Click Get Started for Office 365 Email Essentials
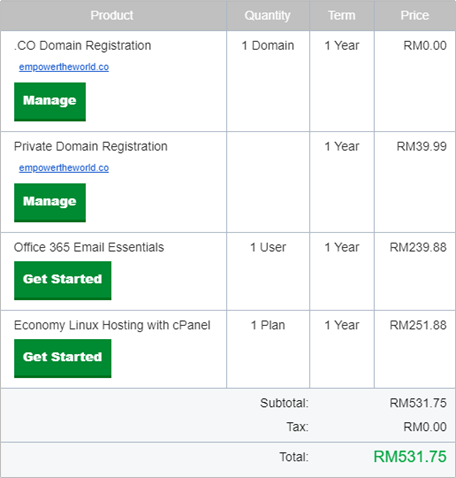The height and width of the screenshot is (478, 456). [63, 280]
